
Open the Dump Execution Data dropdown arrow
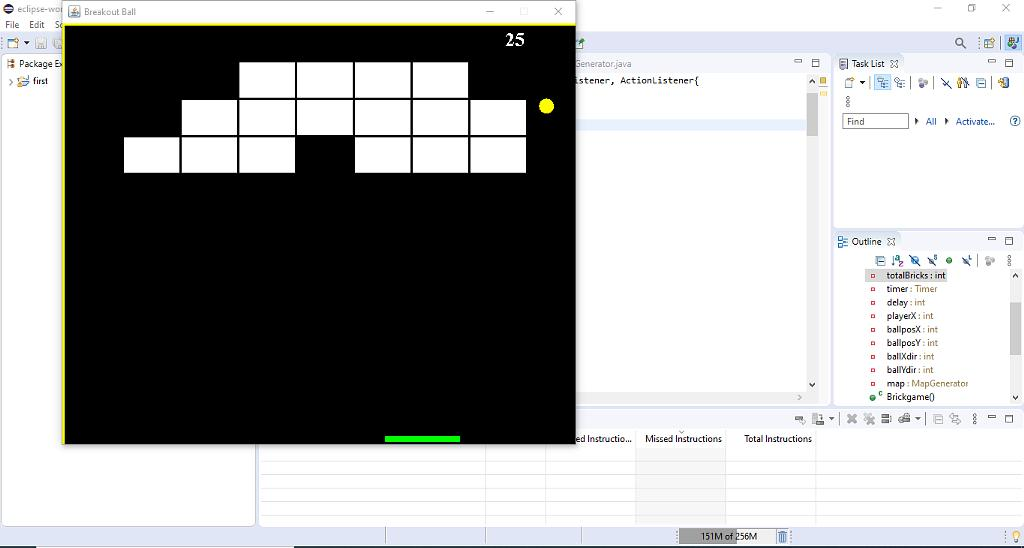(831, 419)
